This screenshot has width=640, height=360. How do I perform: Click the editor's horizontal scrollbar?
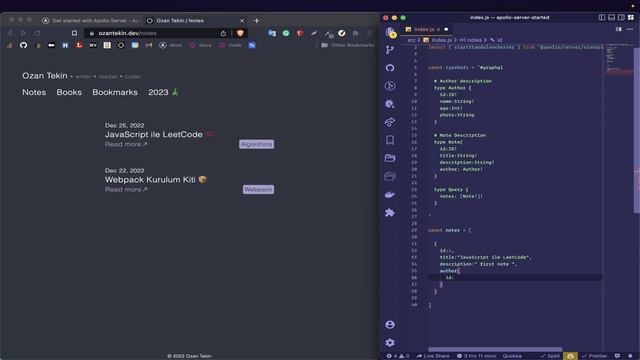point(495,349)
